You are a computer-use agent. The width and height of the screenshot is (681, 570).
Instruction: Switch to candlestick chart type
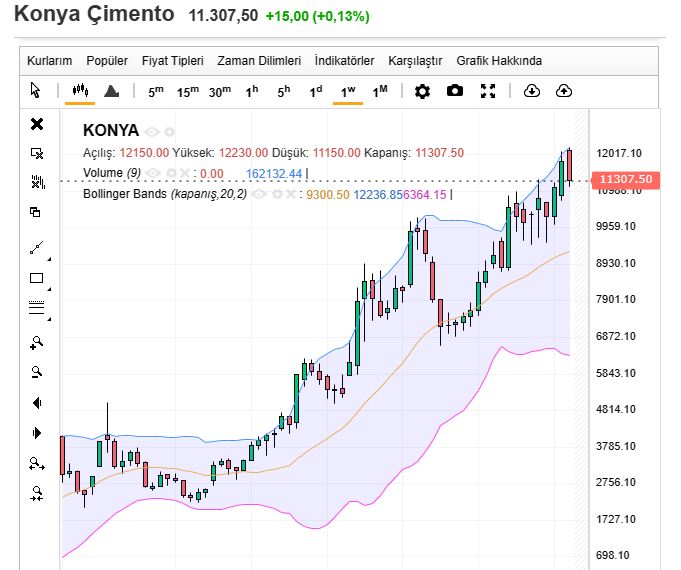(80, 90)
